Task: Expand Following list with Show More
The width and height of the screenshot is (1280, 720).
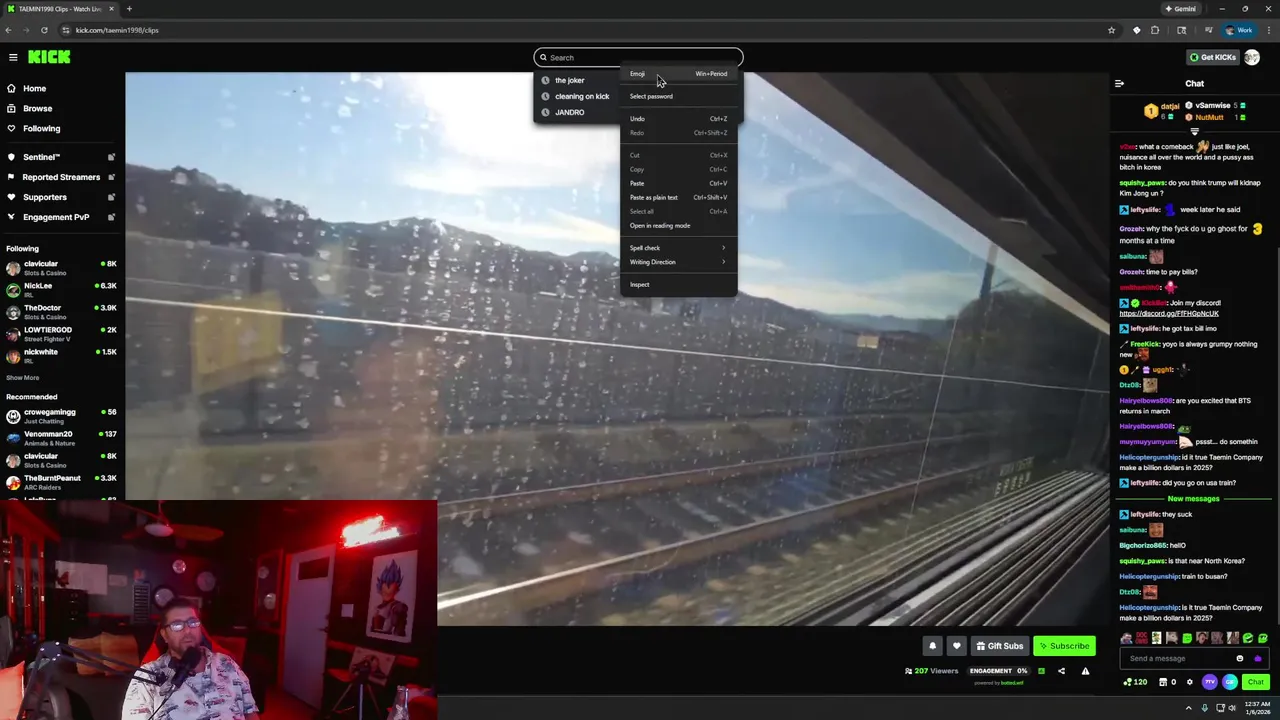Action: (x=23, y=378)
